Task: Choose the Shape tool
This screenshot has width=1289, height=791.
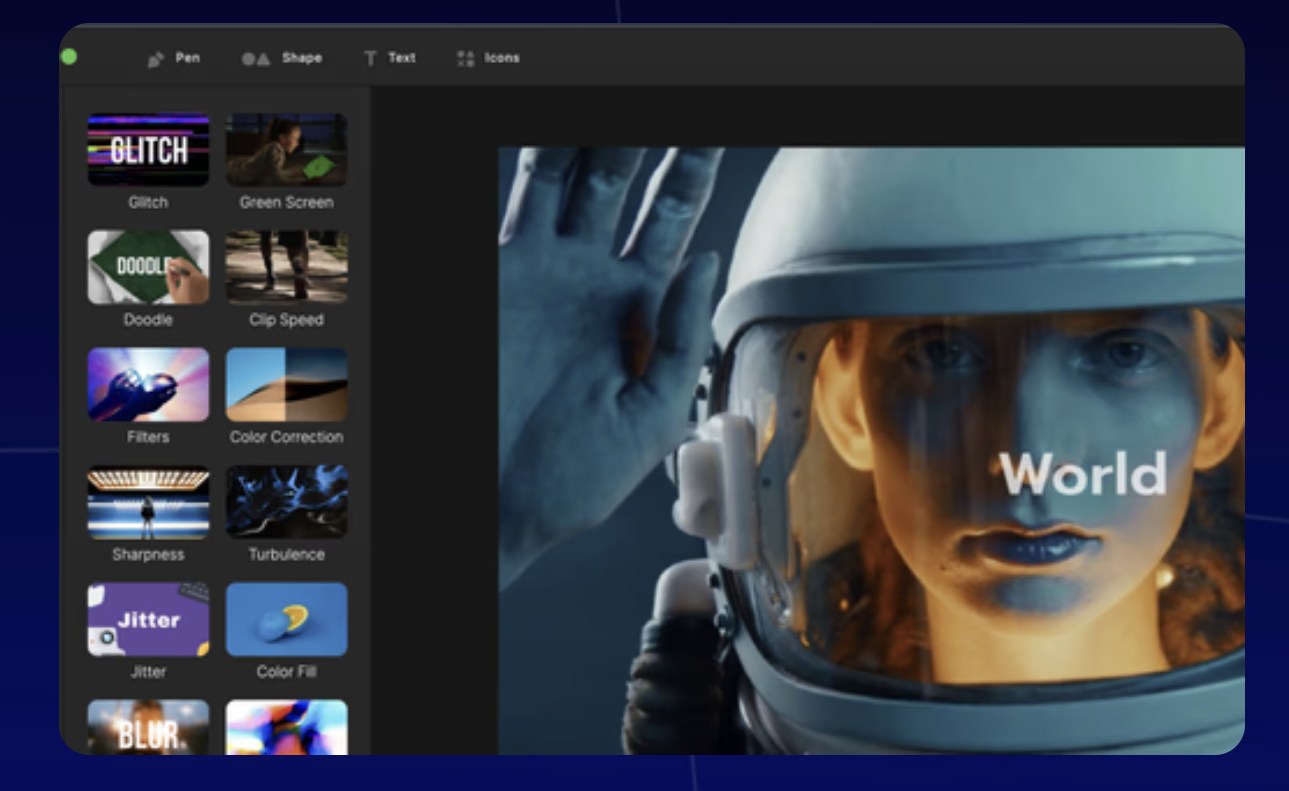Action: [x=282, y=58]
